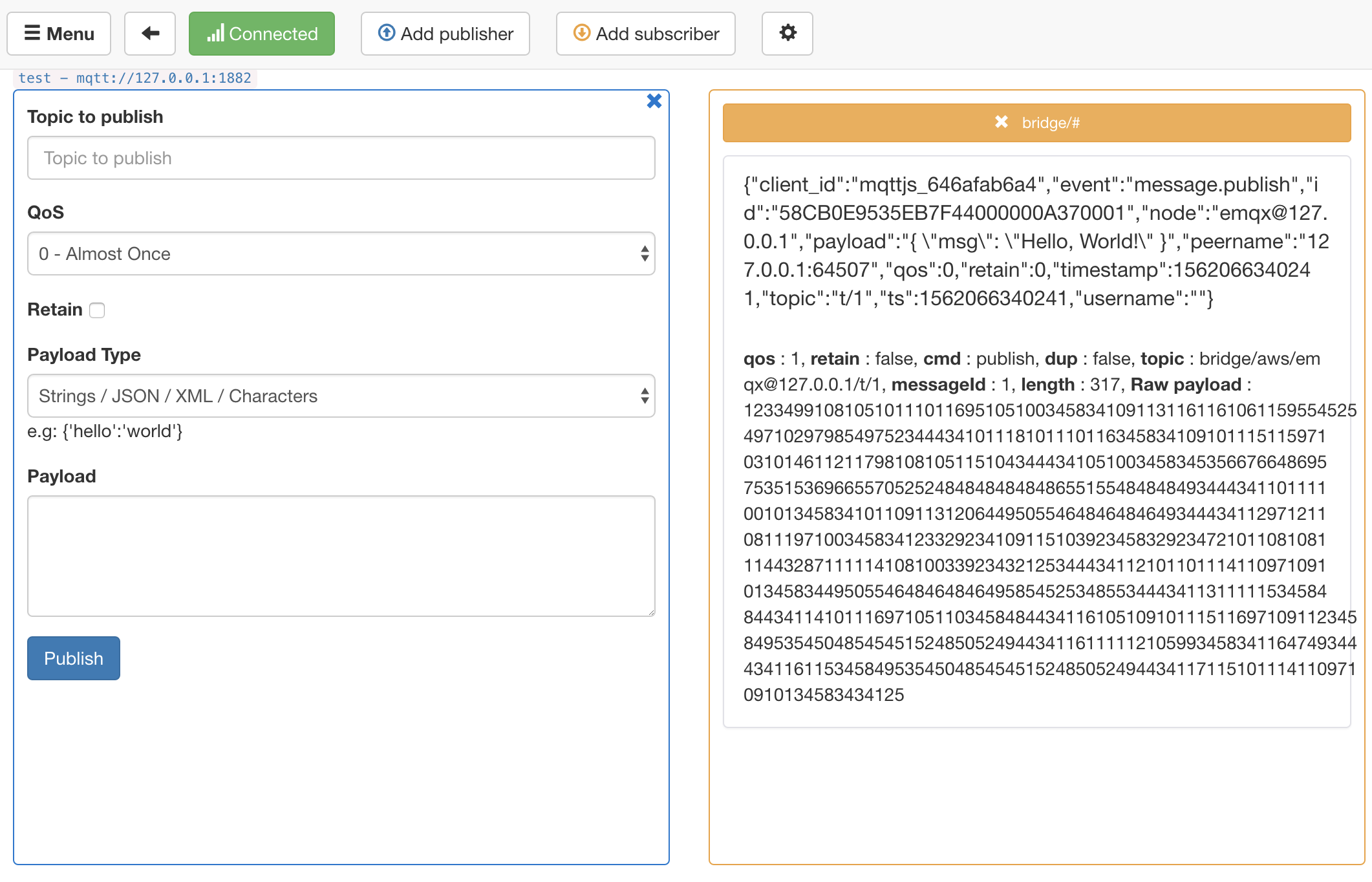
Task: Toggle the green Connected status button
Action: [x=262, y=34]
